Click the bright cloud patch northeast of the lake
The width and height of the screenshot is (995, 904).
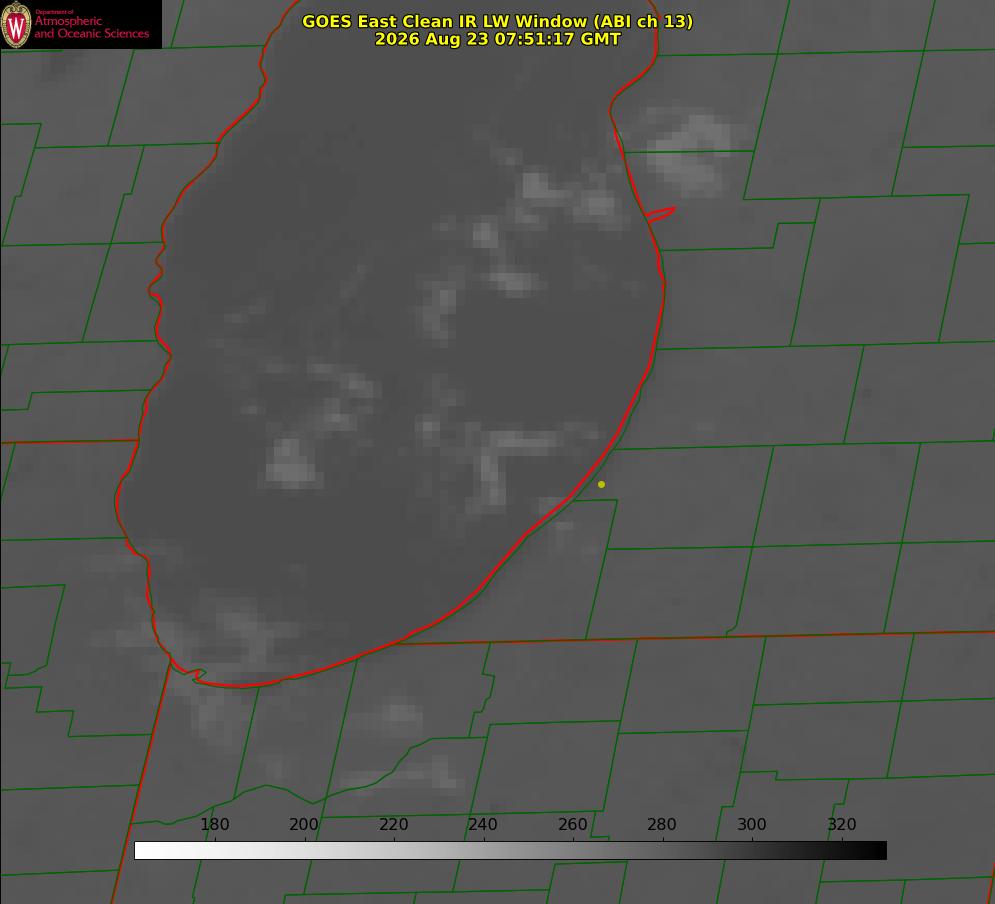coord(689,152)
